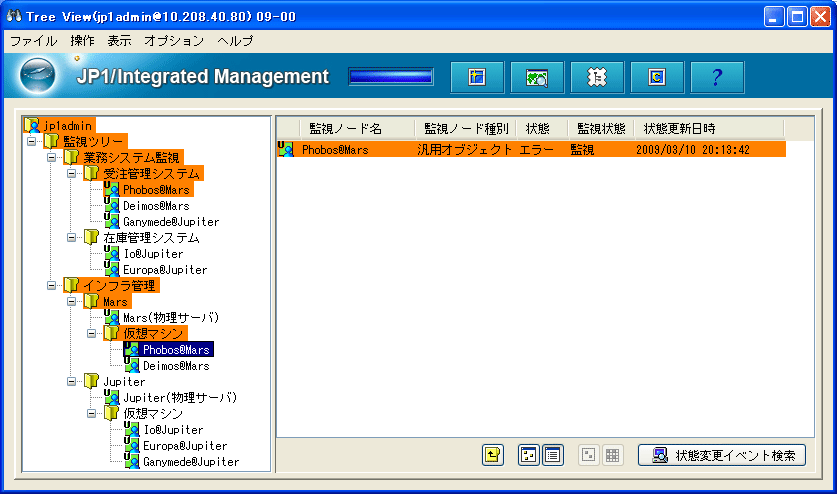The image size is (837, 494).
Task: Switch to icon view using the bottom bar
Action: 528,455
